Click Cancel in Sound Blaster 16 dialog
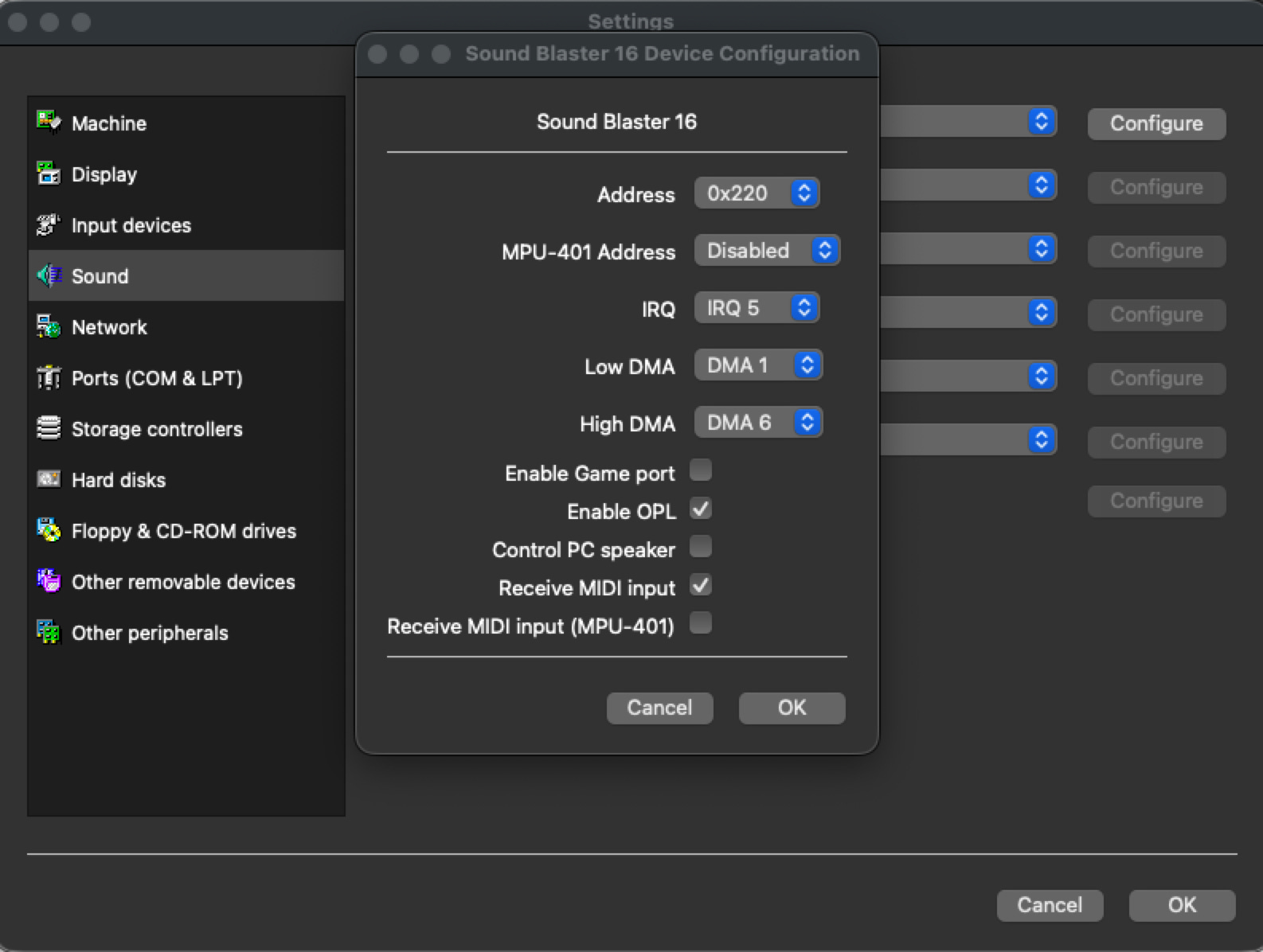The width and height of the screenshot is (1263, 952). [x=659, y=708]
